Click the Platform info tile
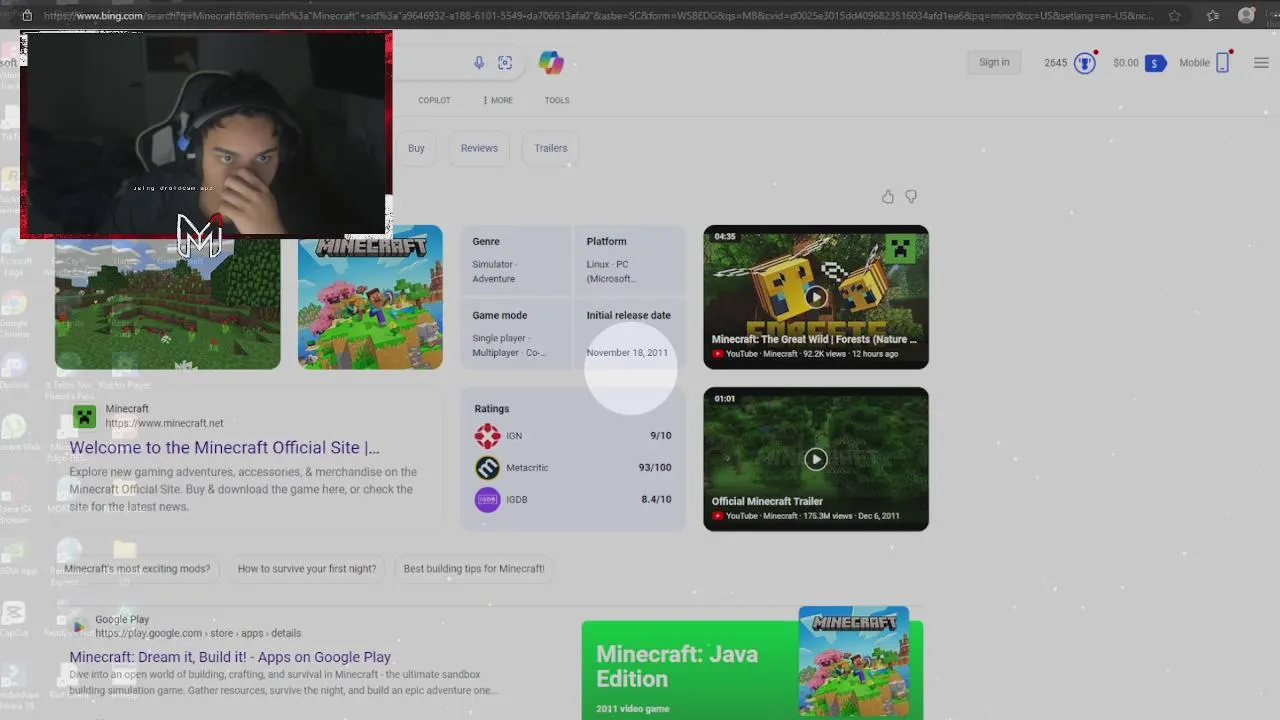1280x720 pixels. (630, 260)
